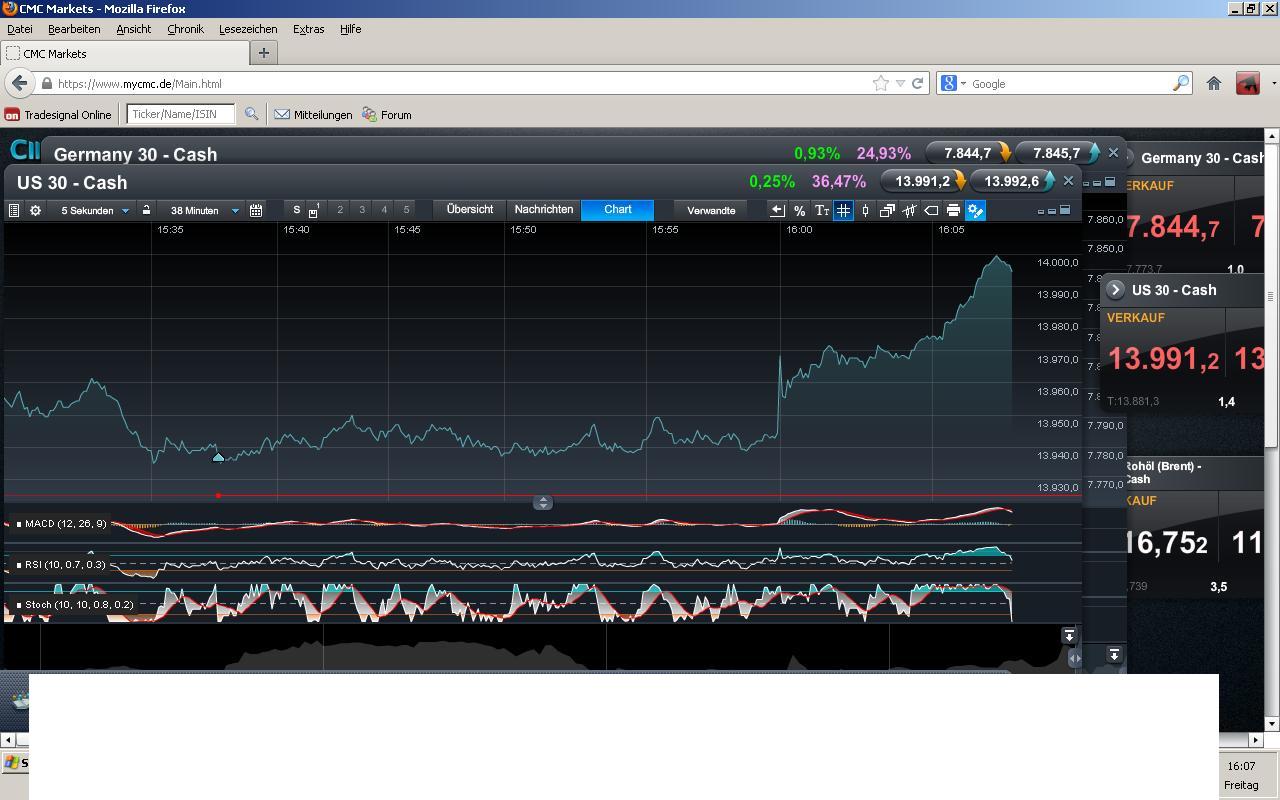1280x800 pixels.
Task: Click the S layout button
Action: click(x=296, y=210)
